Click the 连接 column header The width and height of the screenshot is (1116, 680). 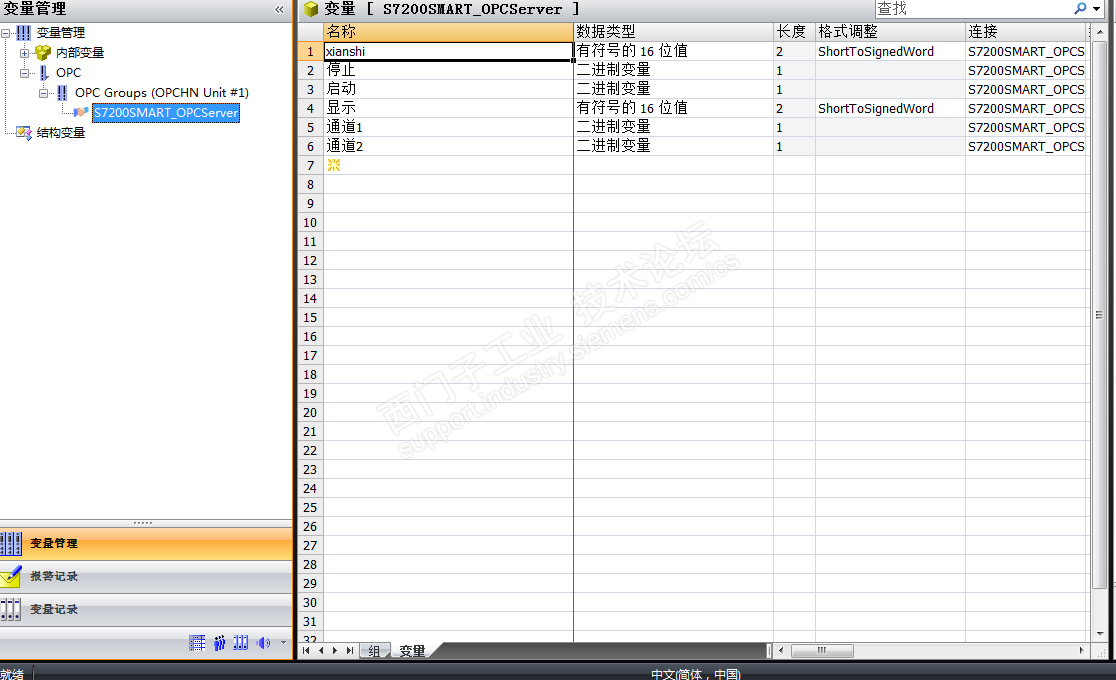(x=1026, y=31)
